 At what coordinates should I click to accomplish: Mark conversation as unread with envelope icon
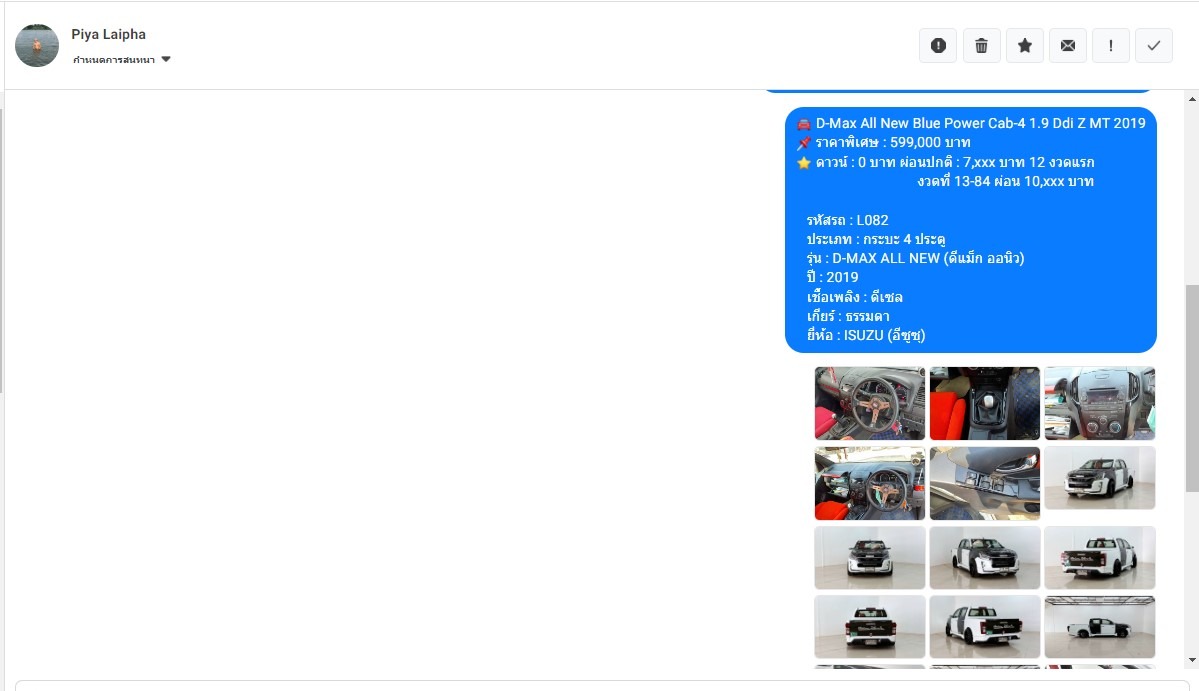click(x=1067, y=46)
